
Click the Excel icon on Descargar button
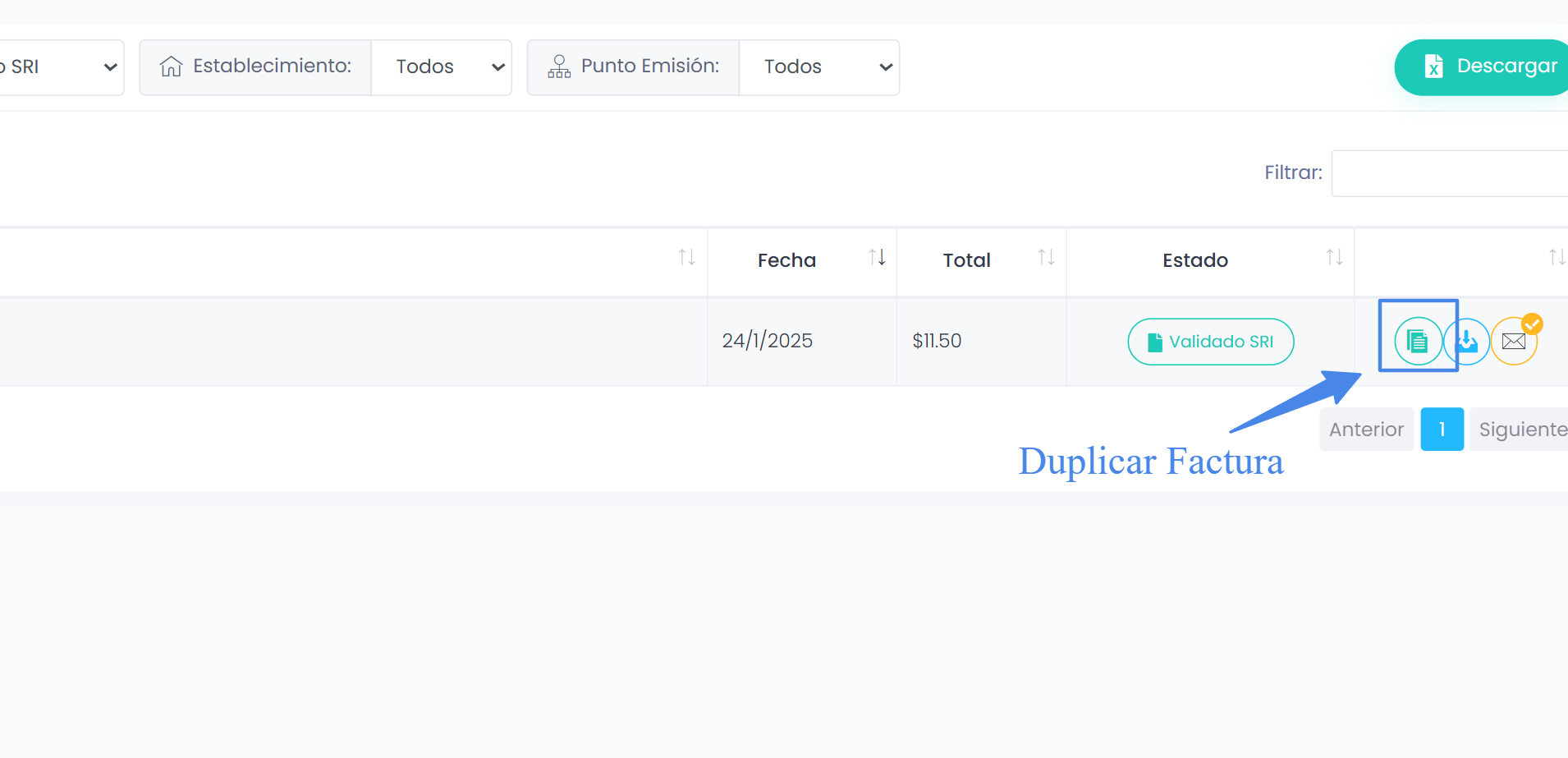1433,67
